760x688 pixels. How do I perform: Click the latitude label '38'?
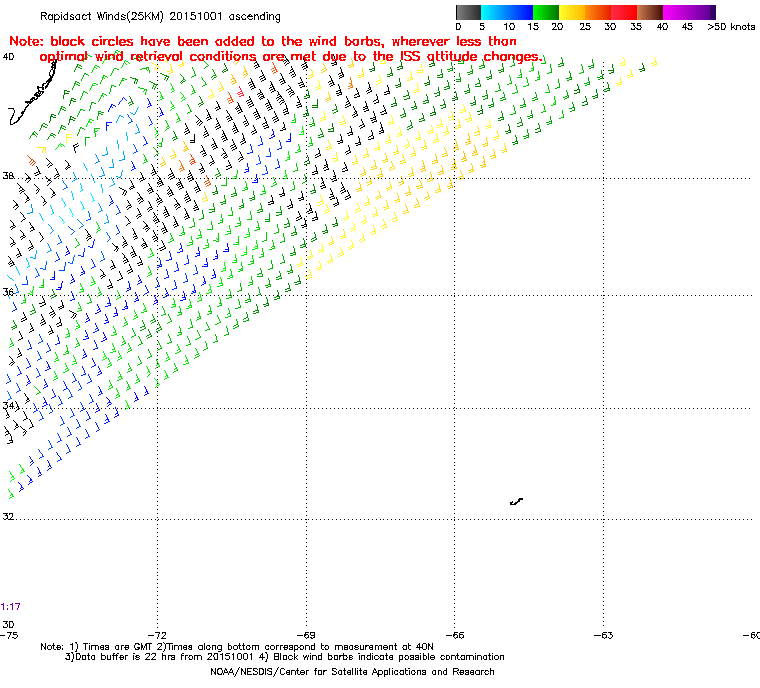point(8,176)
